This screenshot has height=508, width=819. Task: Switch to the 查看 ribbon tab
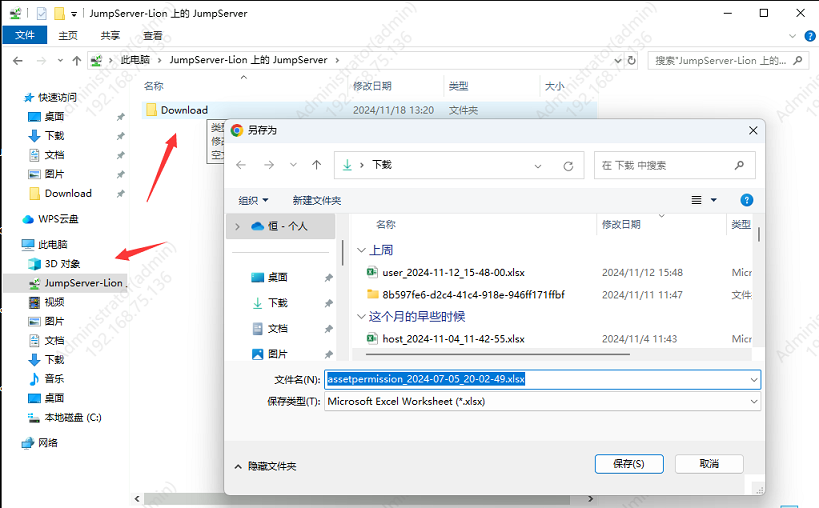[x=153, y=36]
